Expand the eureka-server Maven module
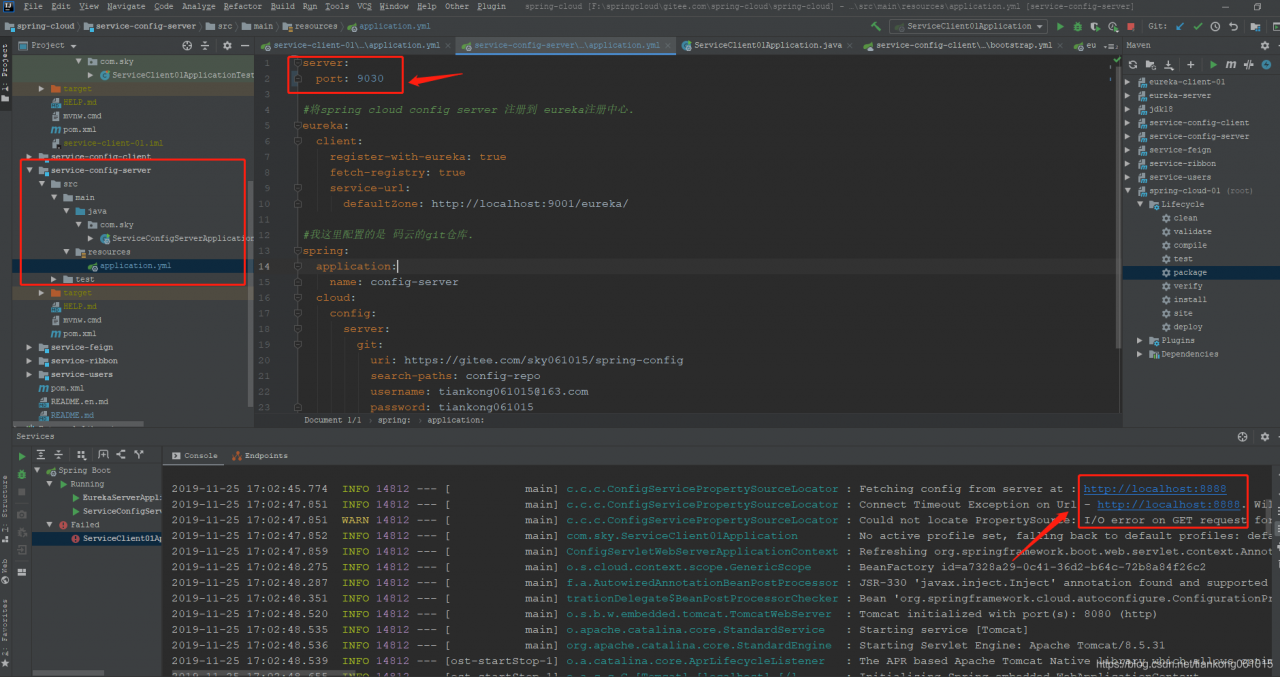Viewport: 1280px width, 677px height. (1129, 96)
